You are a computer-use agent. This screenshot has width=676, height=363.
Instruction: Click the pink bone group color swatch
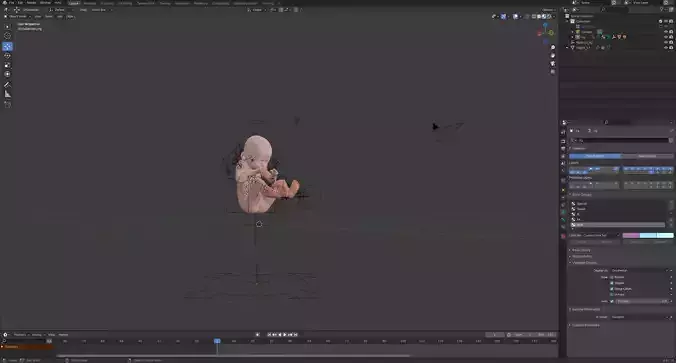(631, 235)
